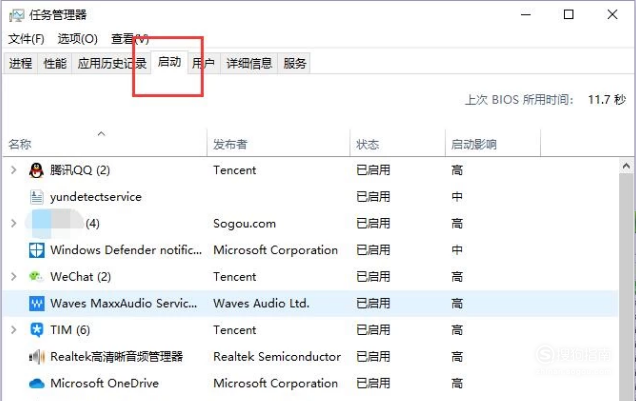Expand the Sogou.com (4) group
The height and width of the screenshot is (401, 636).
[14, 223]
